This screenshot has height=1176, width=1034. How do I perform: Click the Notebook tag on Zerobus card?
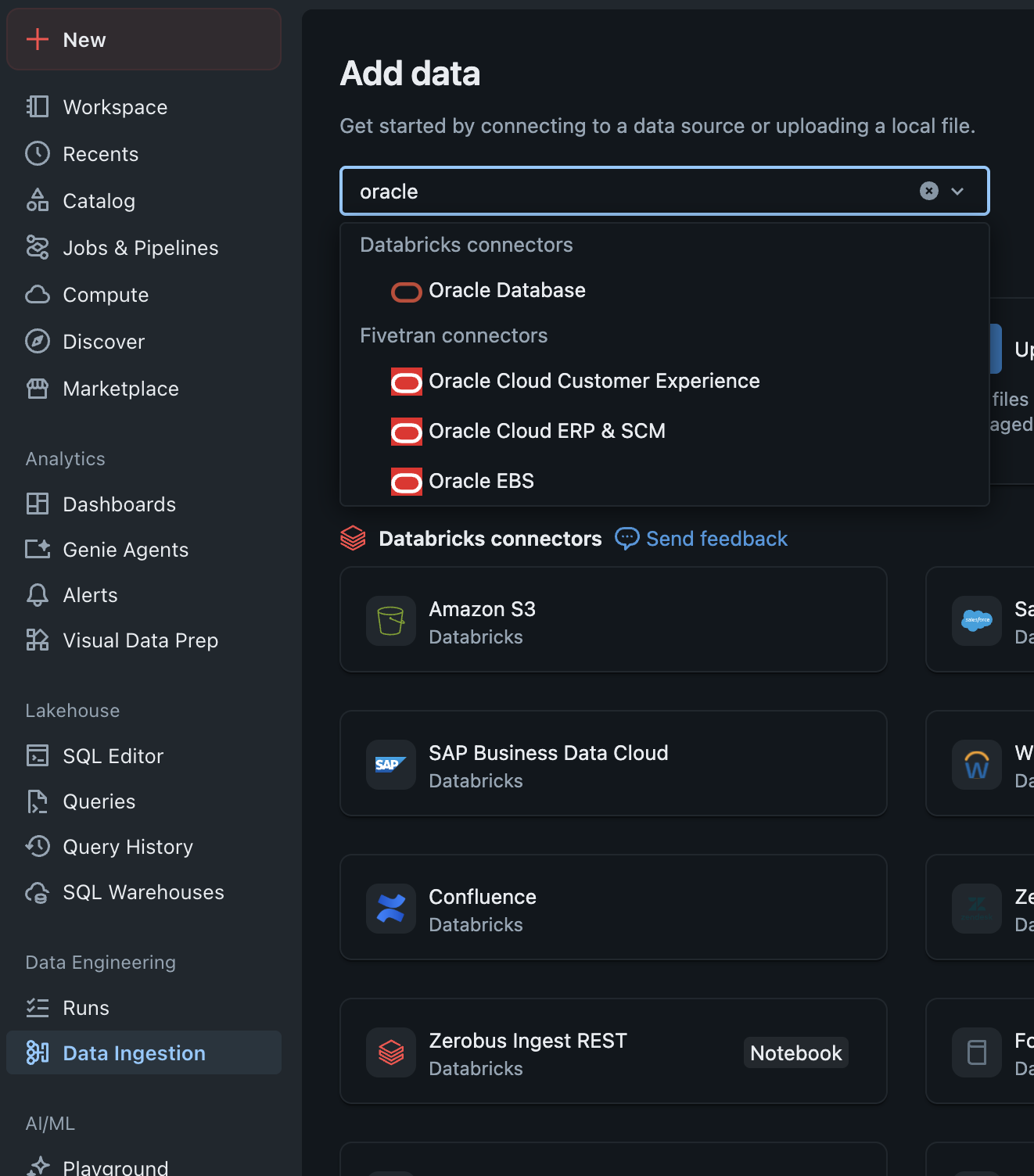coord(796,1052)
